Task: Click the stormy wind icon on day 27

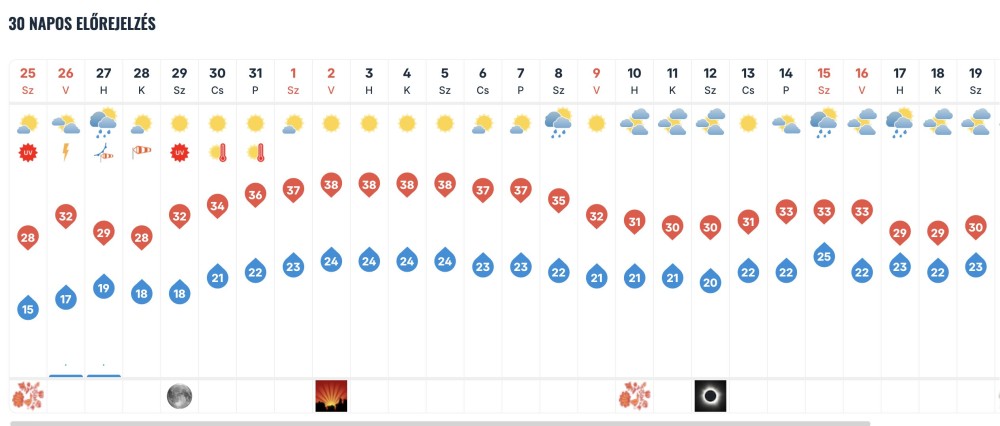Action: tap(103, 153)
